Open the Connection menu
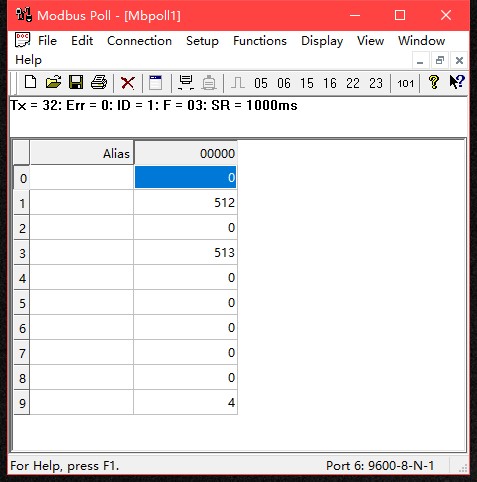The height and width of the screenshot is (482, 477). point(139,41)
